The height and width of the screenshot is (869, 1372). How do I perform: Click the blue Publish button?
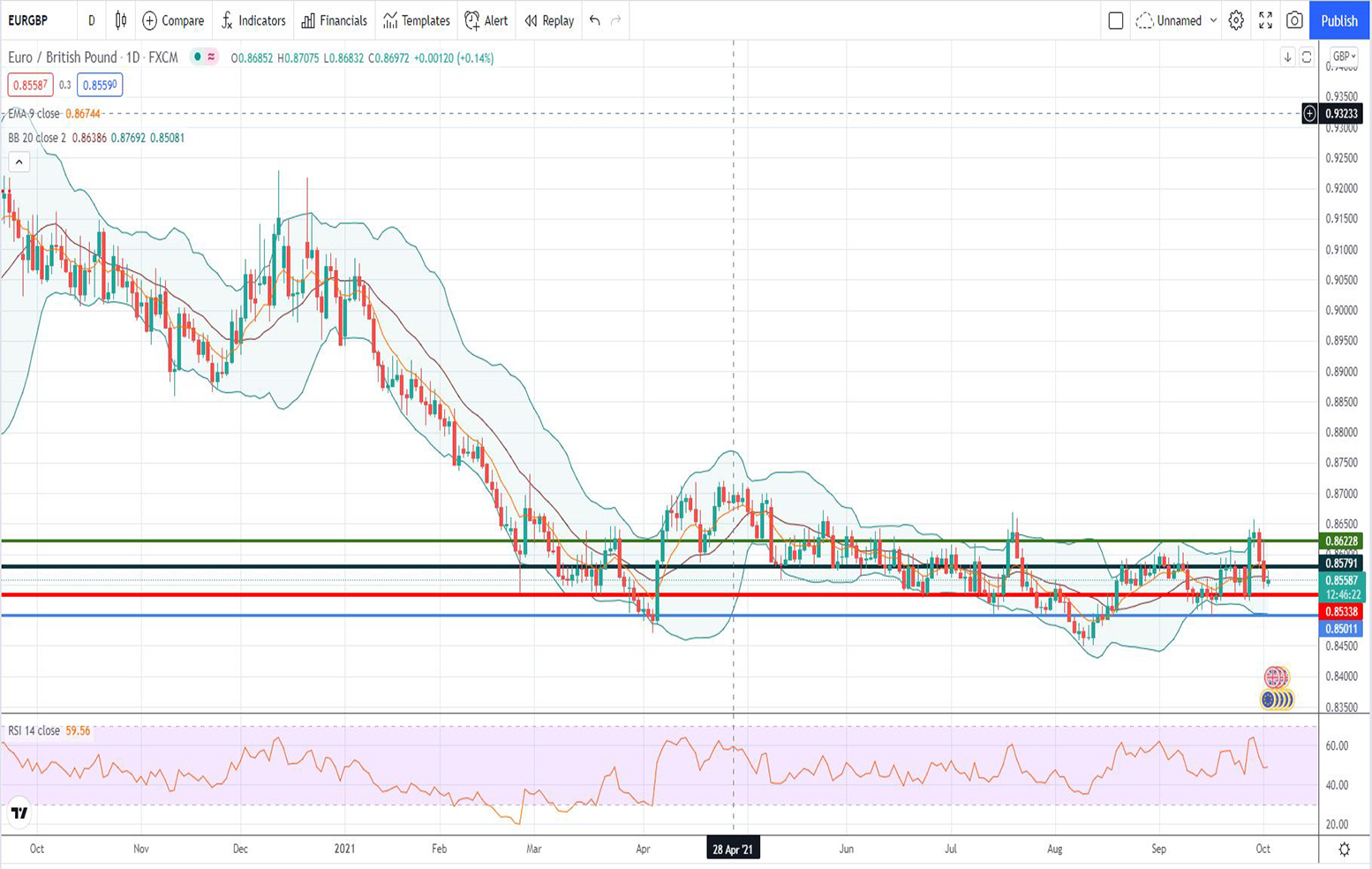pyautogui.click(x=1338, y=20)
